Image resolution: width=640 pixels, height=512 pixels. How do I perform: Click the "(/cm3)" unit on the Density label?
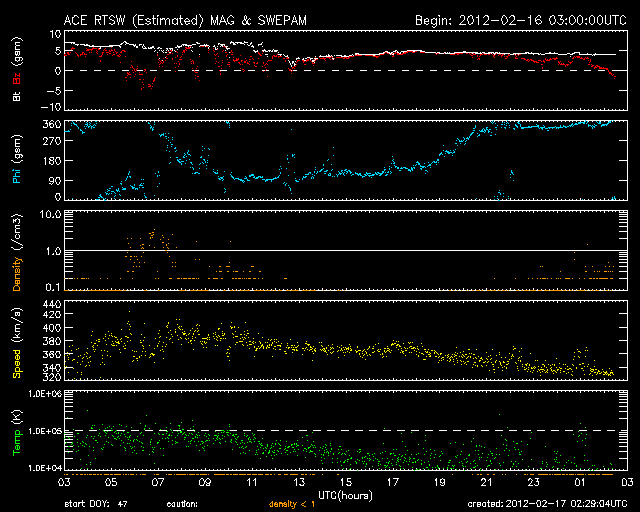(x=18, y=231)
